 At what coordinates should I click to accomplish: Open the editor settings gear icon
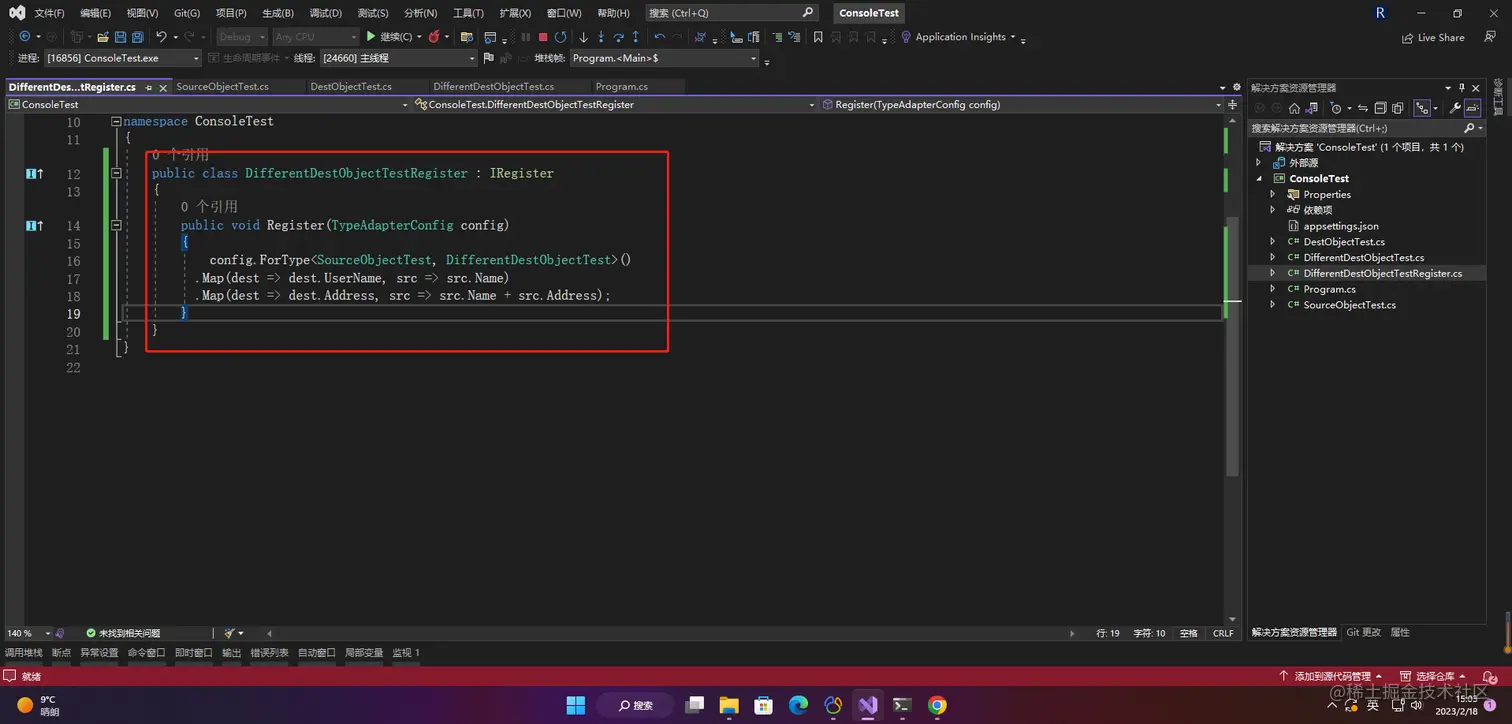pyautogui.click(x=1237, y=87)
